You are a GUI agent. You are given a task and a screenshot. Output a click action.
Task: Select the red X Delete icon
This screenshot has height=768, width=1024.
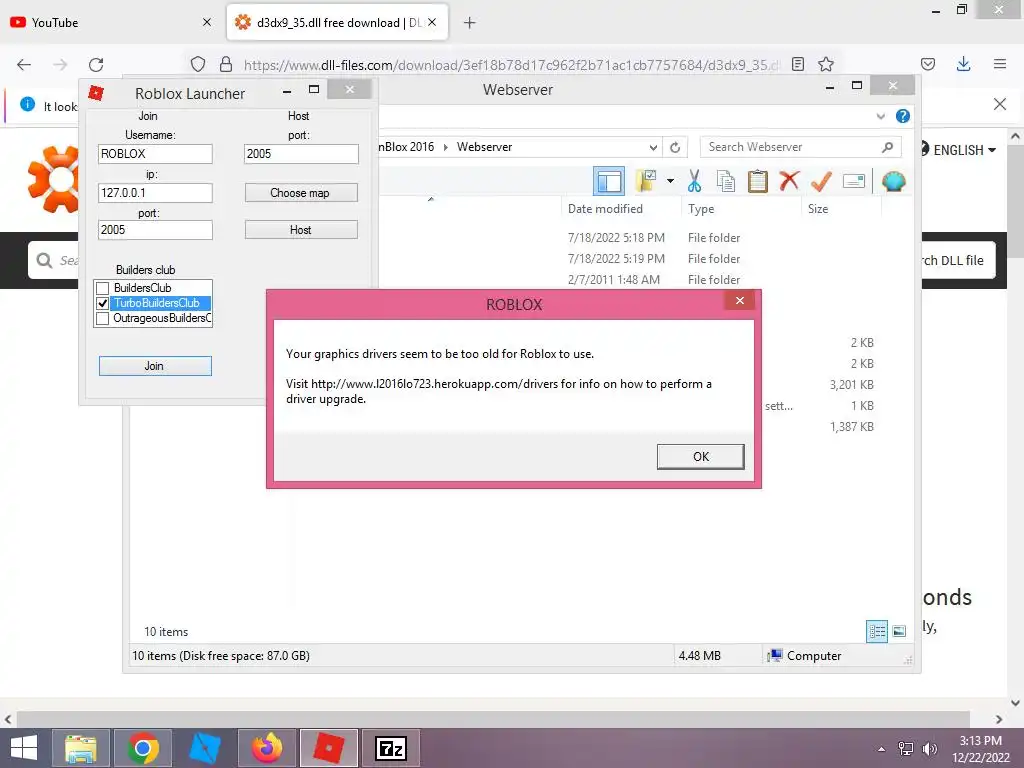(789, 181)
